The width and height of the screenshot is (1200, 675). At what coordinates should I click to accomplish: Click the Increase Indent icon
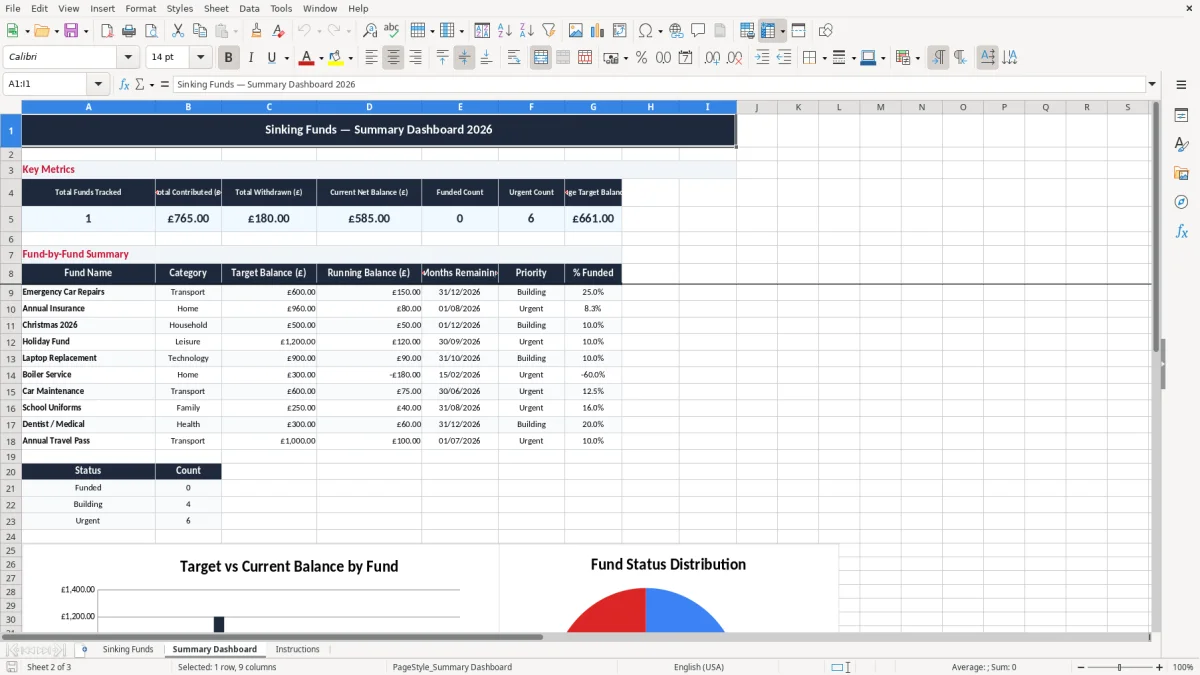pyautogui.click(x=762, y=58)
